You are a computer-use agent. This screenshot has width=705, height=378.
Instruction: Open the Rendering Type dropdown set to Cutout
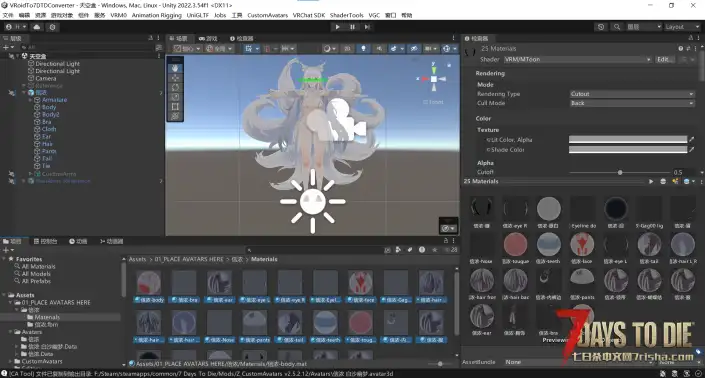pos(632,94)
